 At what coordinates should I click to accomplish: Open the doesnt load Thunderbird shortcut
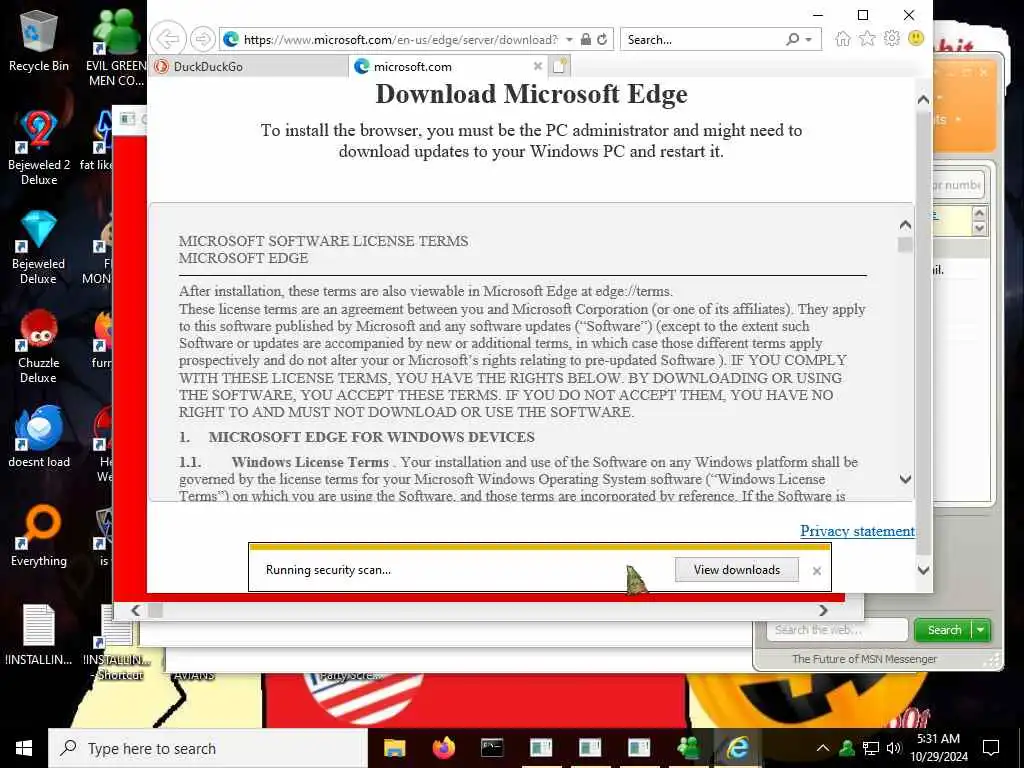[x=39, y=437]
